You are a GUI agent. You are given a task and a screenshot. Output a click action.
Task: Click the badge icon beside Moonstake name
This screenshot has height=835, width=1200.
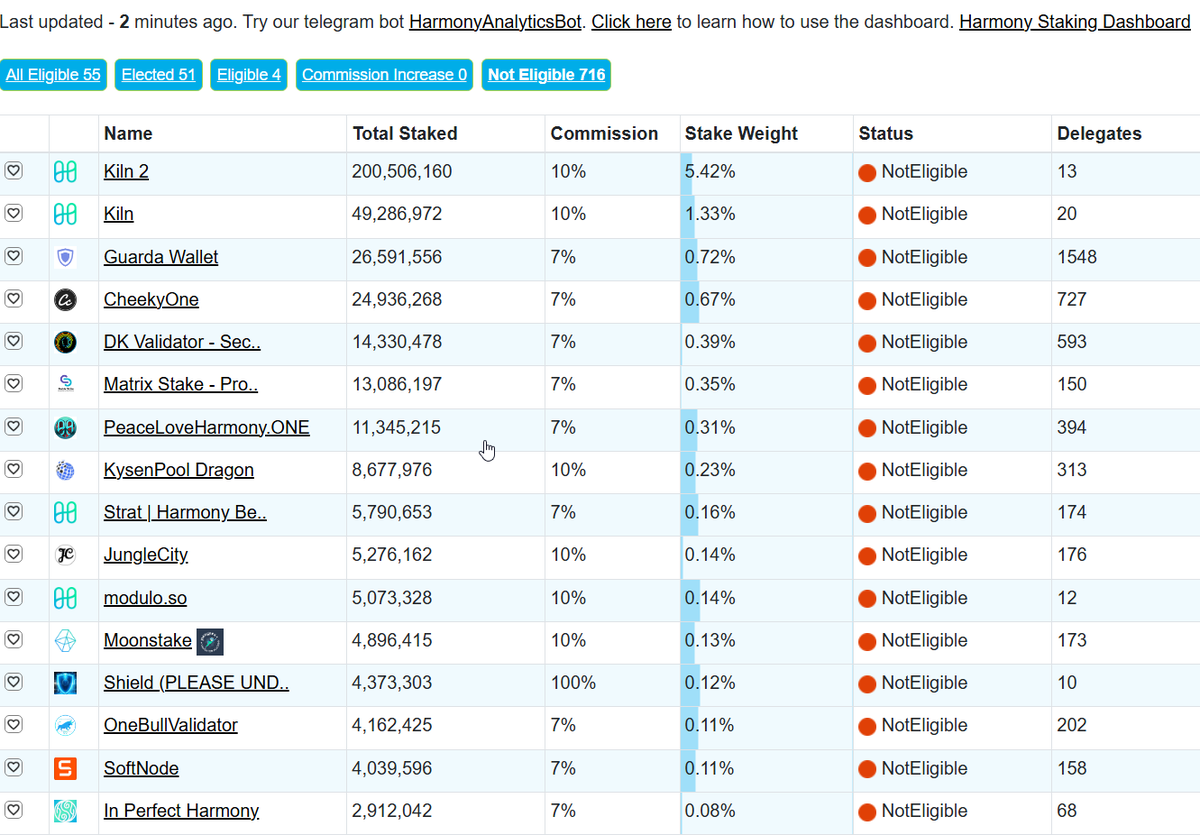pos(210,641)
